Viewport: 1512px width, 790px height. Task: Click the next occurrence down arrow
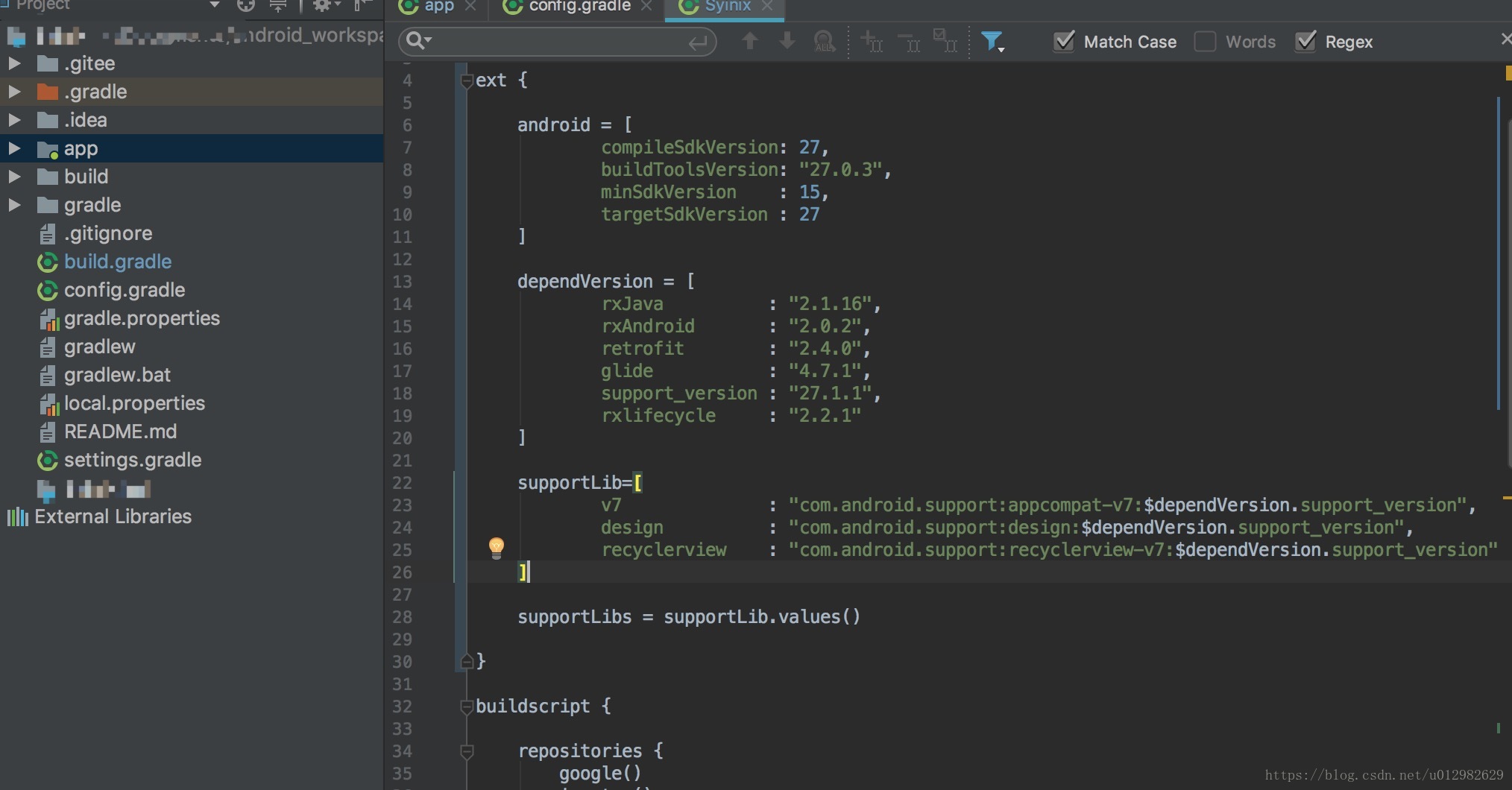(x=787, y=41)
